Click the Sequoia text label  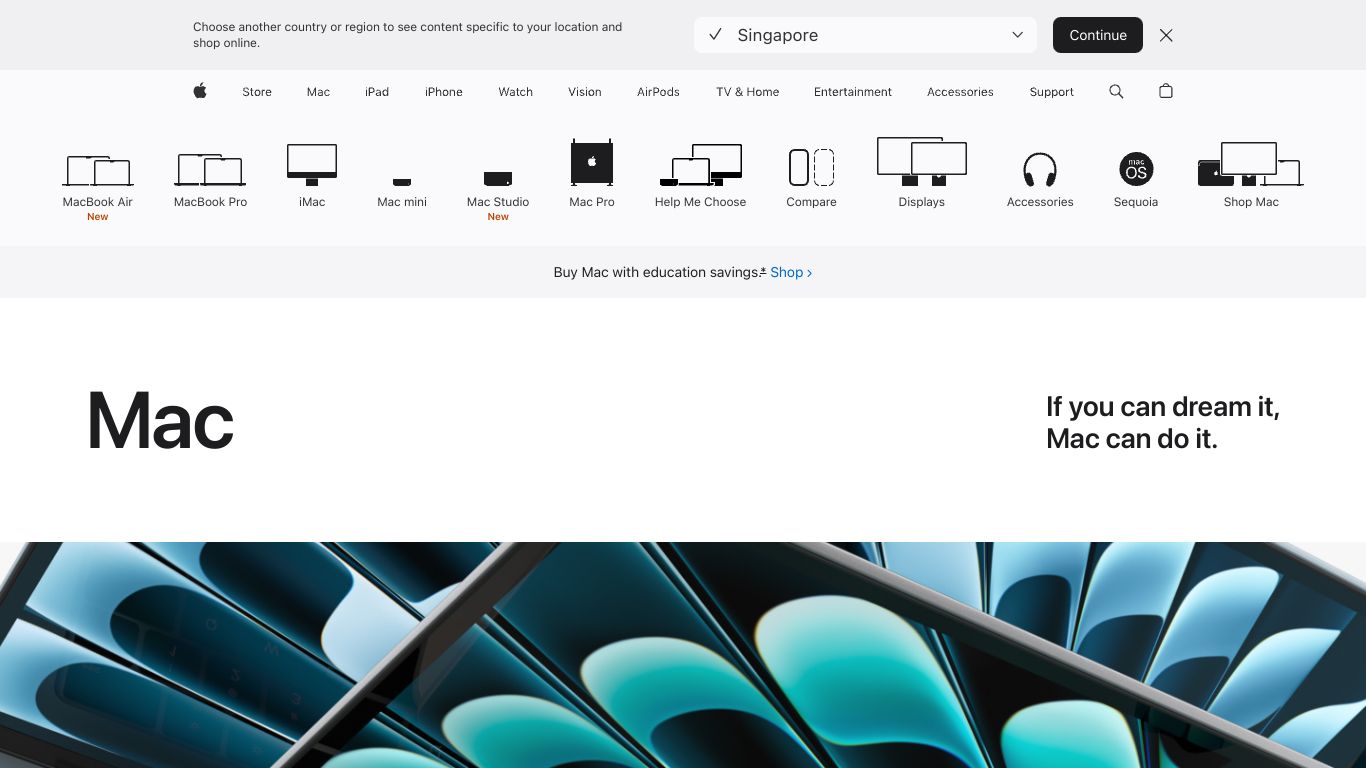click(1136, 202)
